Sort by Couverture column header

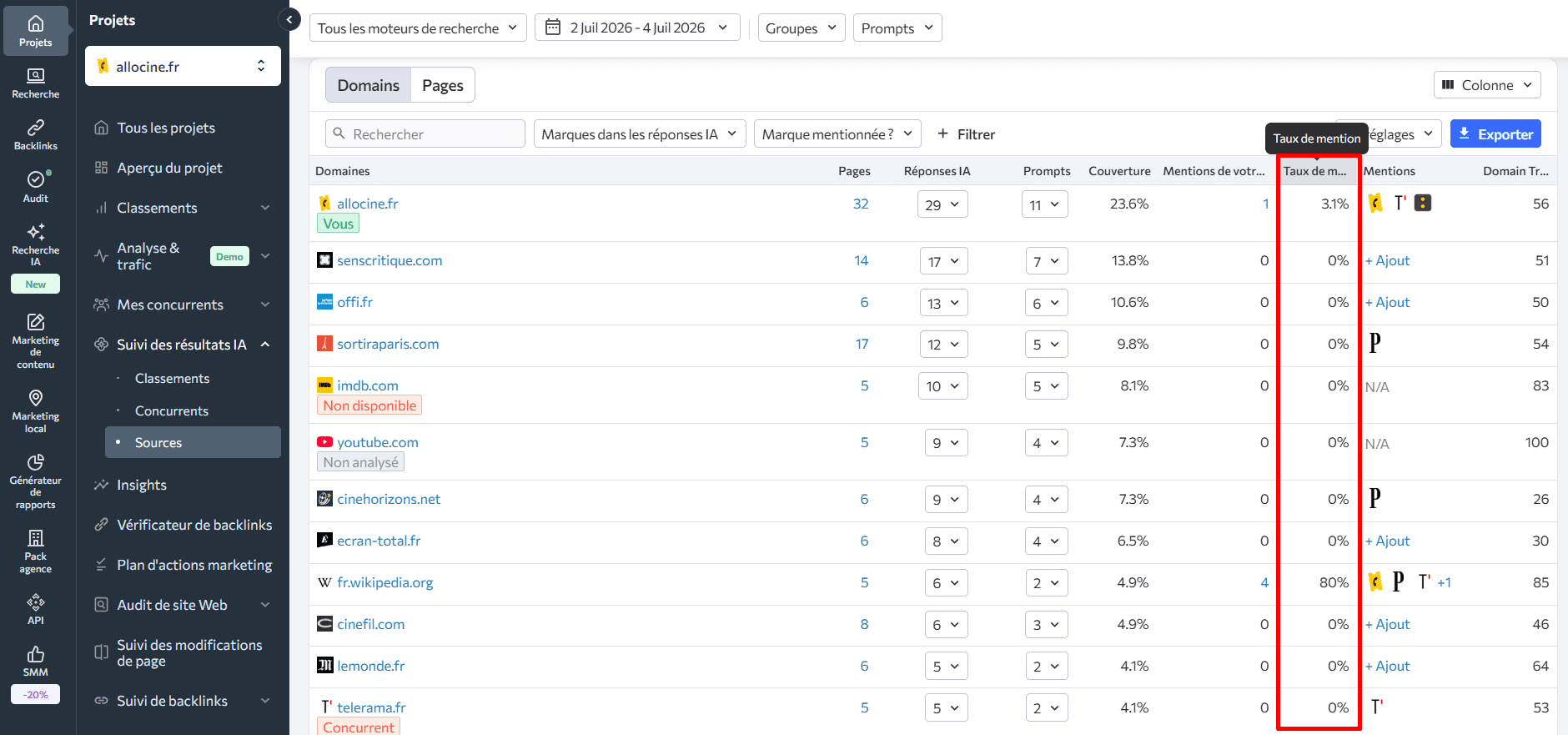click(1119, 171)
